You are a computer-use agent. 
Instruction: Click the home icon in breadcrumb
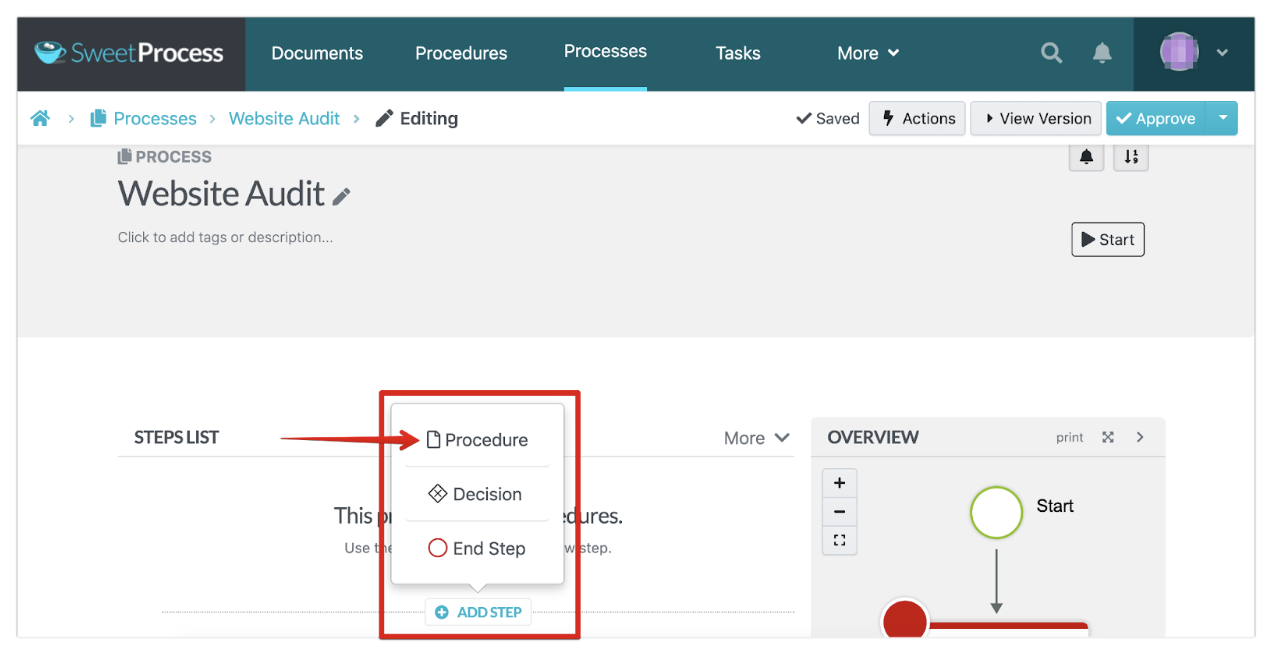(x=40, y=118)
